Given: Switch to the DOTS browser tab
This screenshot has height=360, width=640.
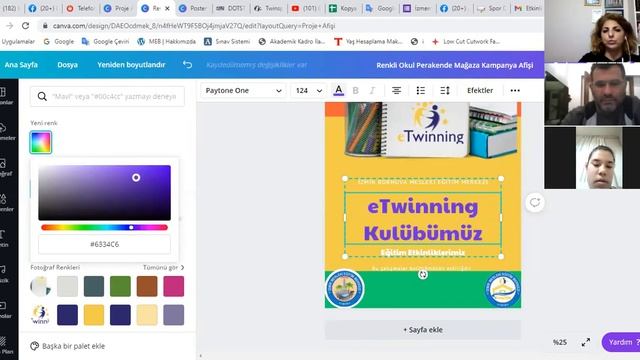Looking at the screenshot, I should pyautogui.click(x=230, y=8).
